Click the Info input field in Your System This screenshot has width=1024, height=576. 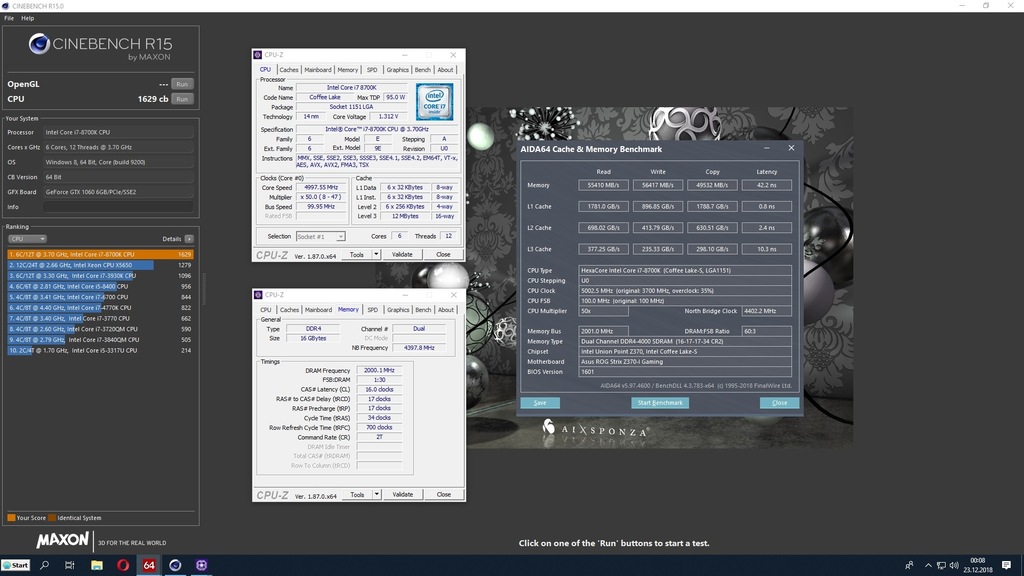(x=118, y=207)
